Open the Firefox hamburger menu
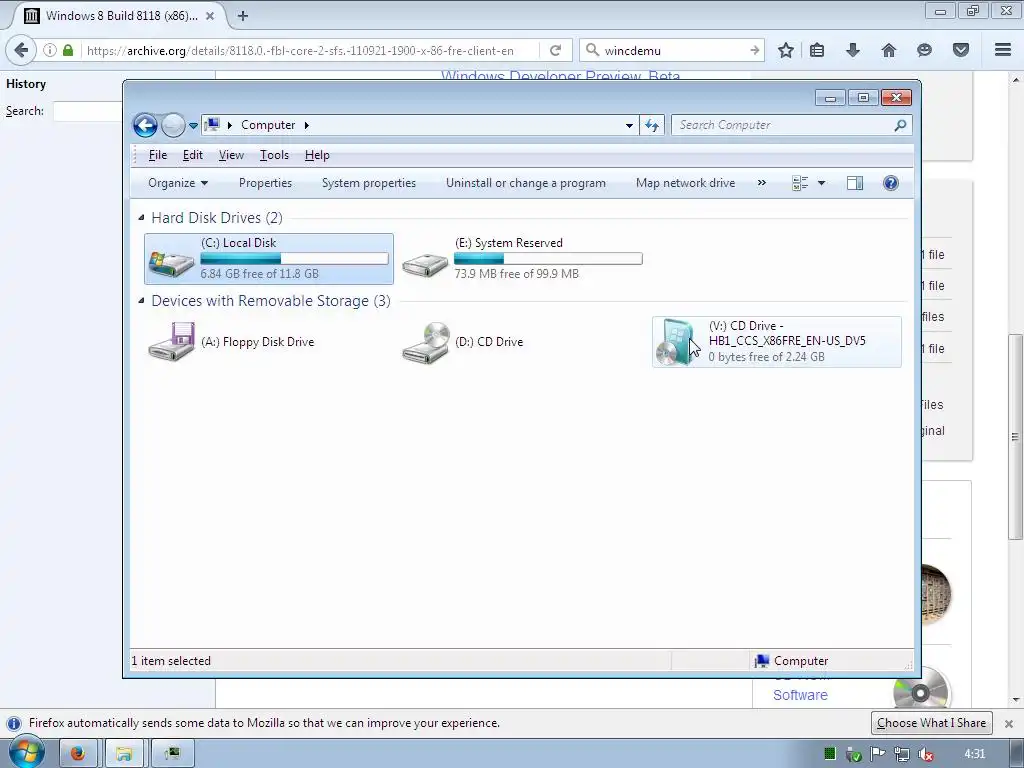This screenshot has height=768, width=1024. point(1003,50)
